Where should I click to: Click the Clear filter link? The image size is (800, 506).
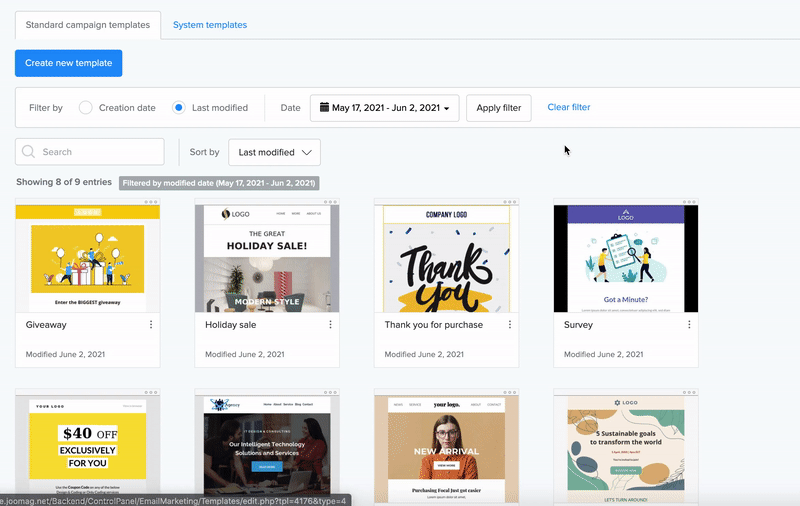pyautogui.click(x=568, y=108)
